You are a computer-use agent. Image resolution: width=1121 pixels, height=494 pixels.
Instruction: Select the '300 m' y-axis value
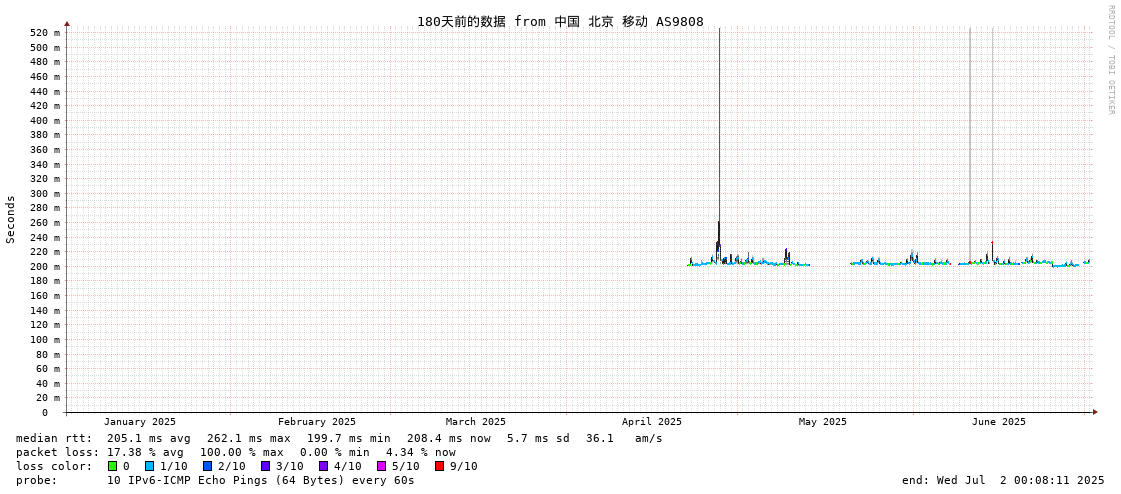[x=46, y=194]
